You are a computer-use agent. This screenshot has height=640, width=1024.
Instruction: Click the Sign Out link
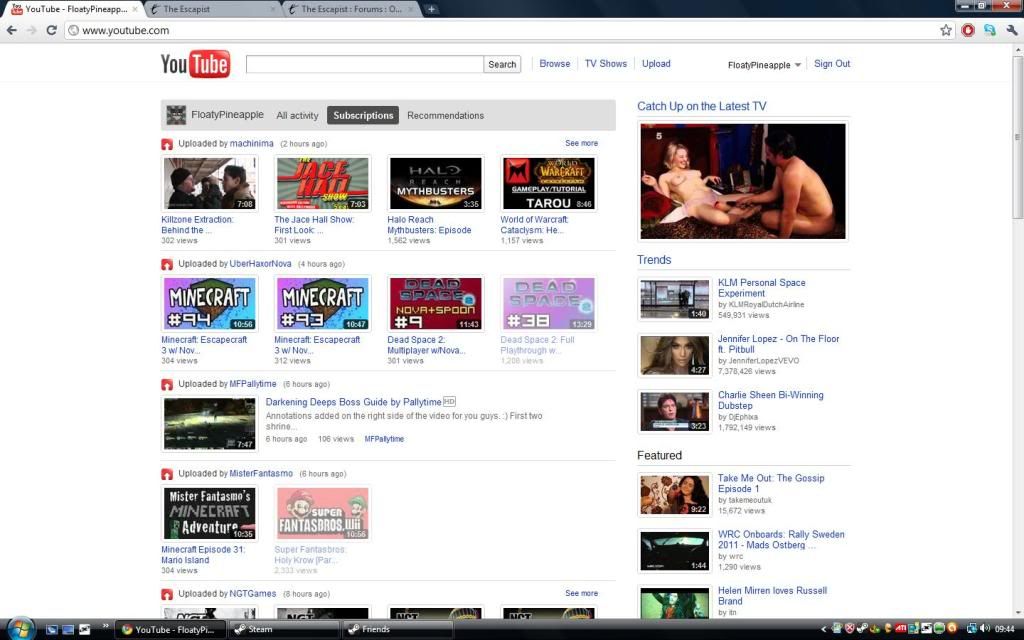832,63
